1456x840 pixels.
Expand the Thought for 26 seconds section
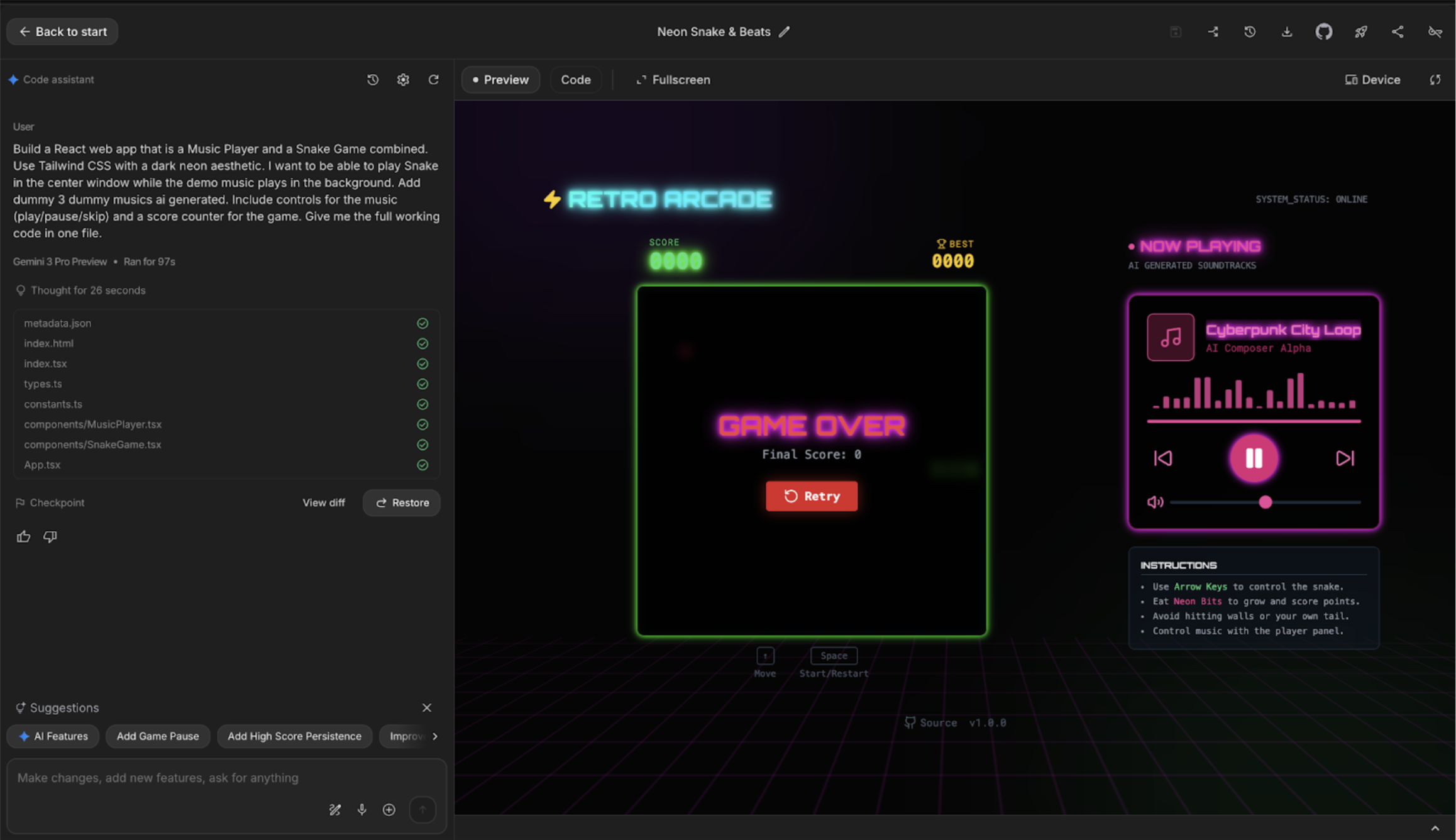click(87, 290)
